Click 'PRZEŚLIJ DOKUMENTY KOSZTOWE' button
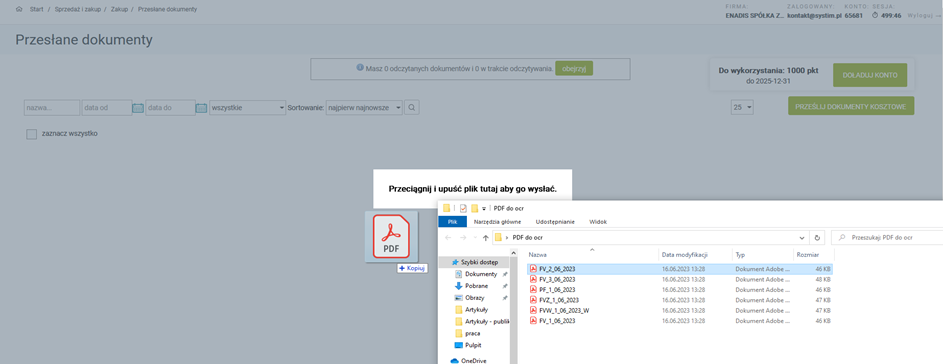The image size is (943, 364). click(851, 106)
